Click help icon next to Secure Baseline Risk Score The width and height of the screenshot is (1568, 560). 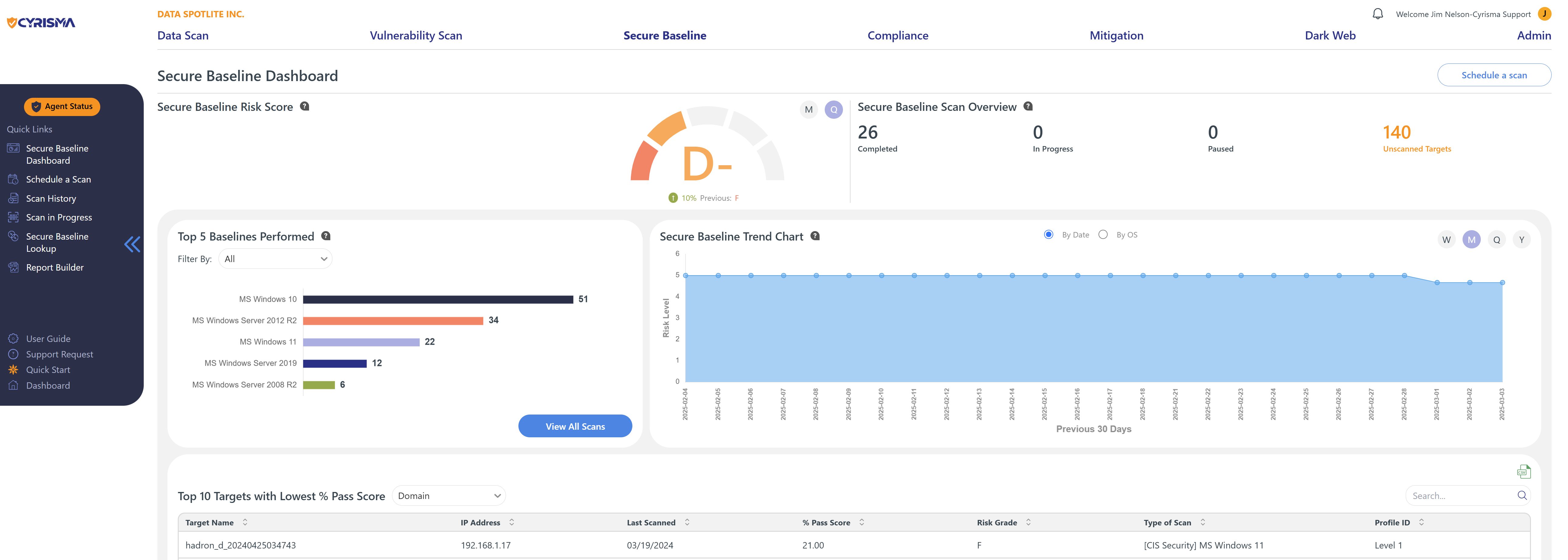tap(305, 106)
